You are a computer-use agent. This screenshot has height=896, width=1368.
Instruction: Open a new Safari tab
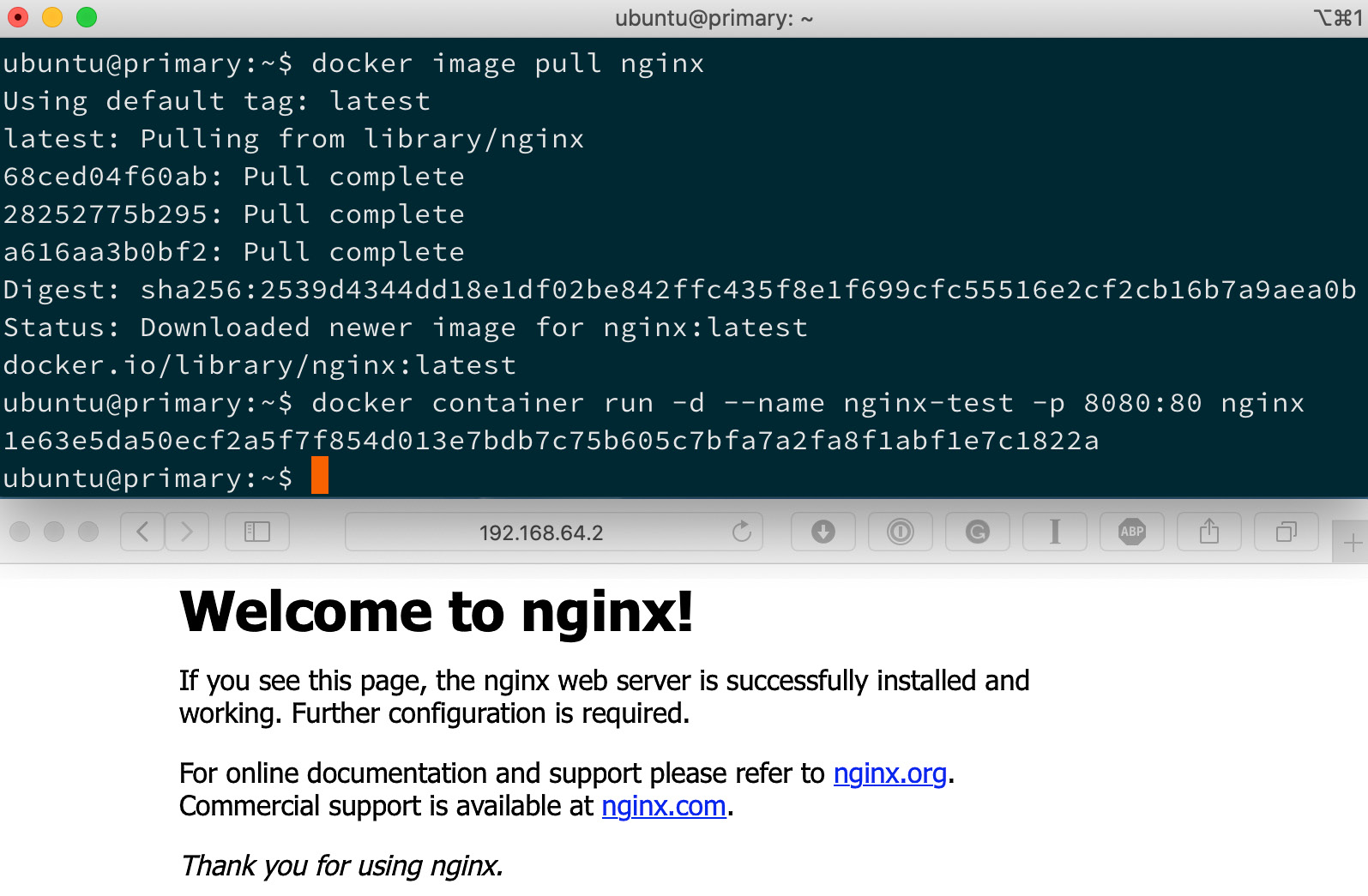click(1352, 543)
